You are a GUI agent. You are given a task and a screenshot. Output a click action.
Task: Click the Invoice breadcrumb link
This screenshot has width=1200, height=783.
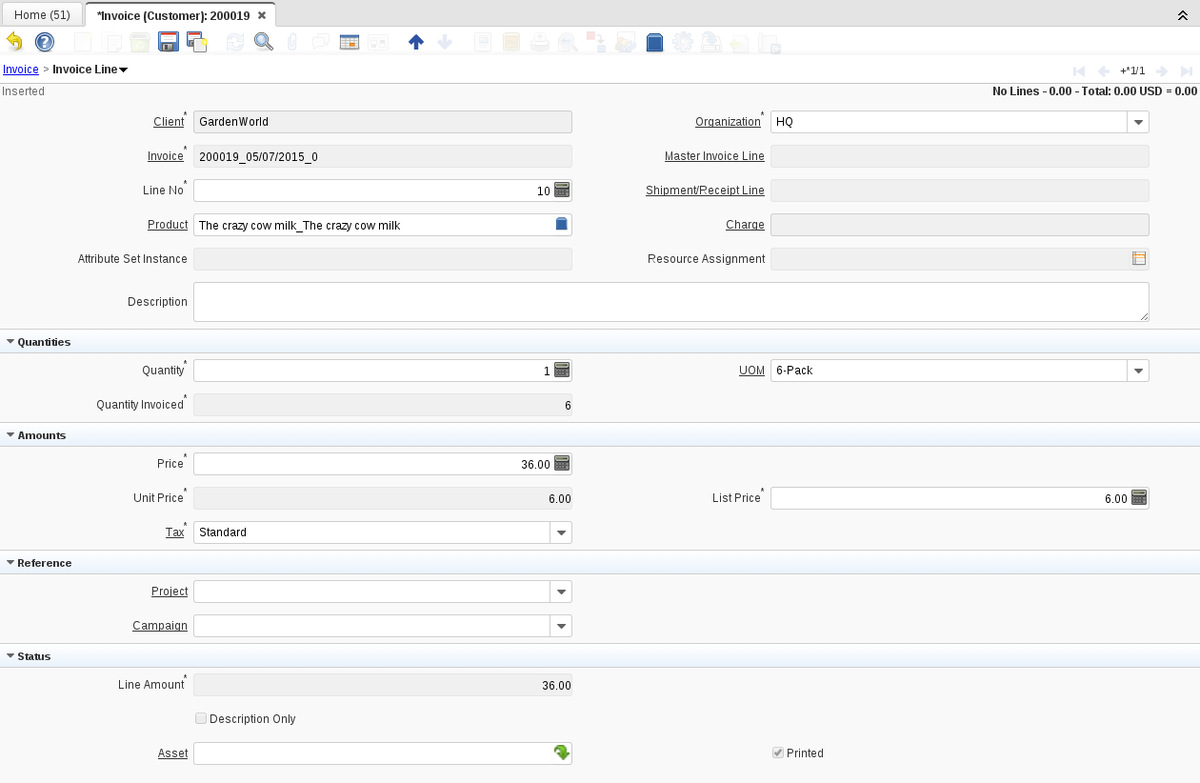(20, 70)
